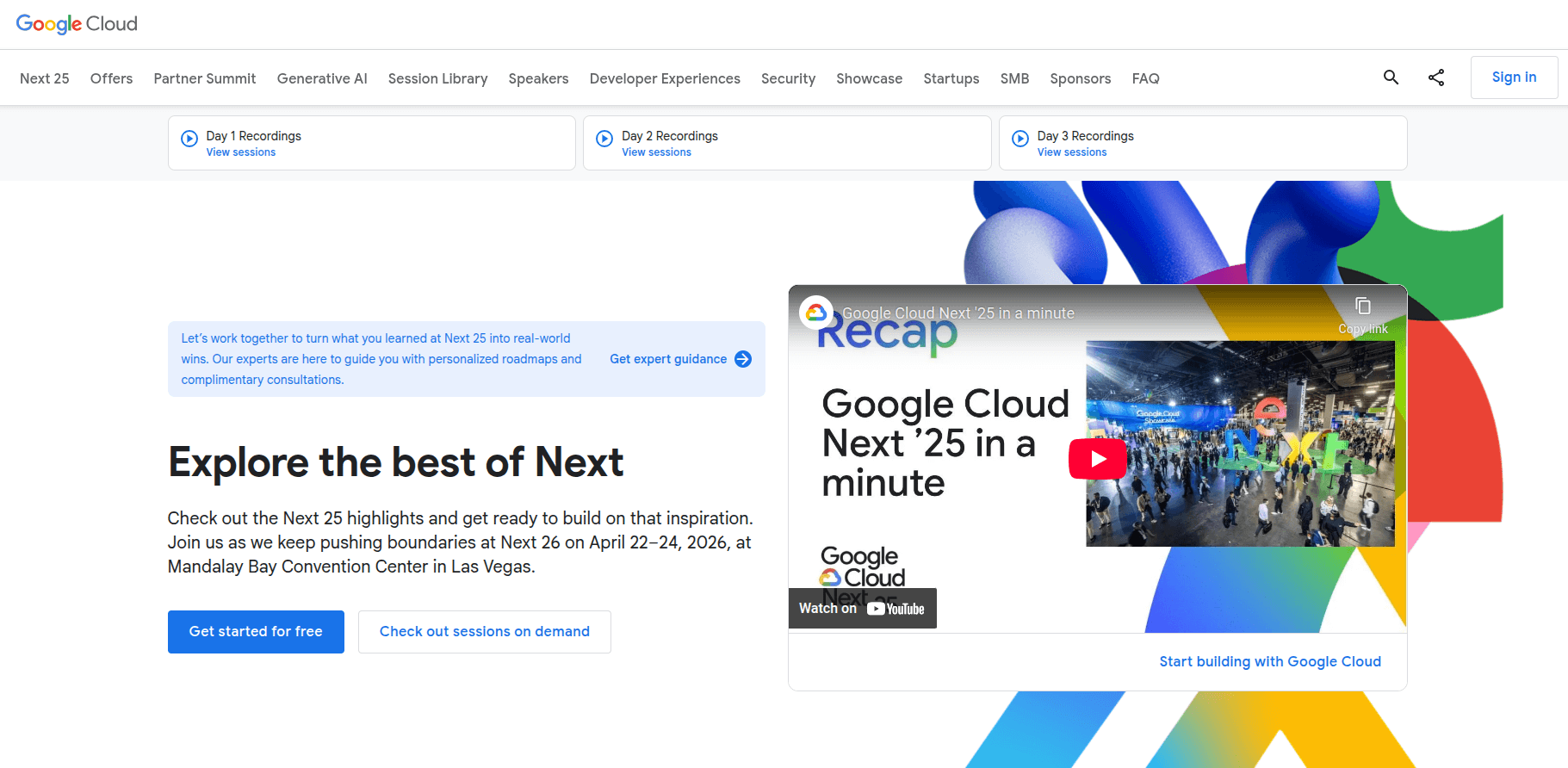The height and width of the screenshot is (768, 1568).
Task: Select Security in navigation bar
Action: click(x=788, y=78)
